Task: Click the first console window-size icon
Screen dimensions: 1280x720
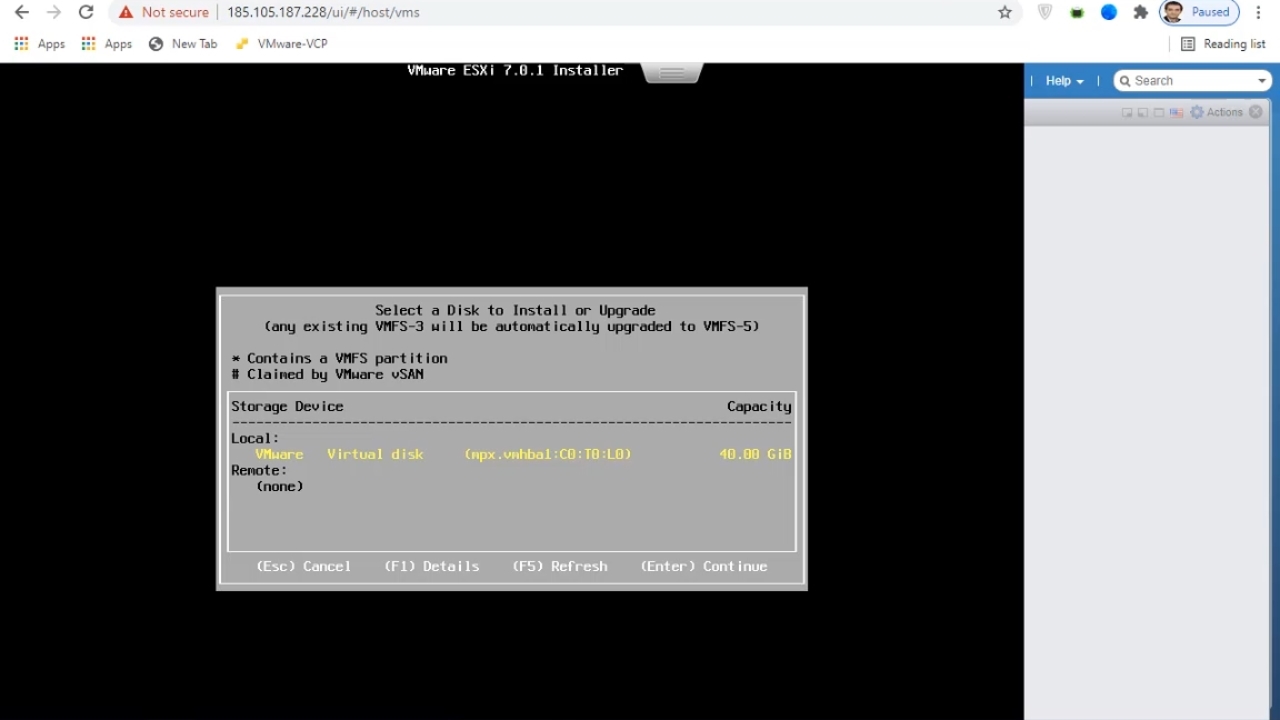Action: point(1127,113)
